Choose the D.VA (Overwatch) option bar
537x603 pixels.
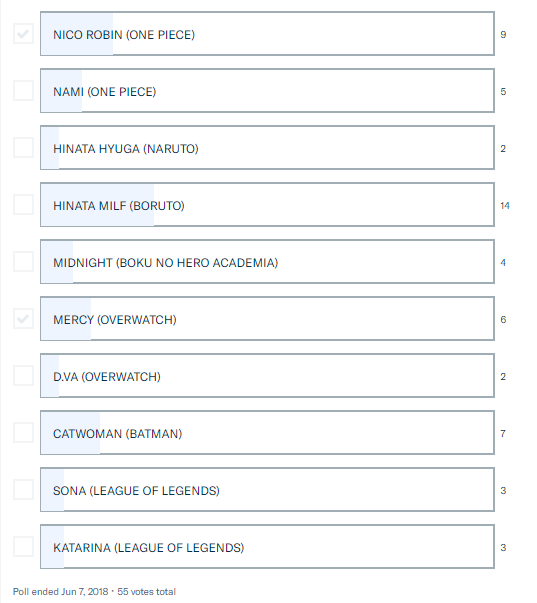click(x=267, y=375)
